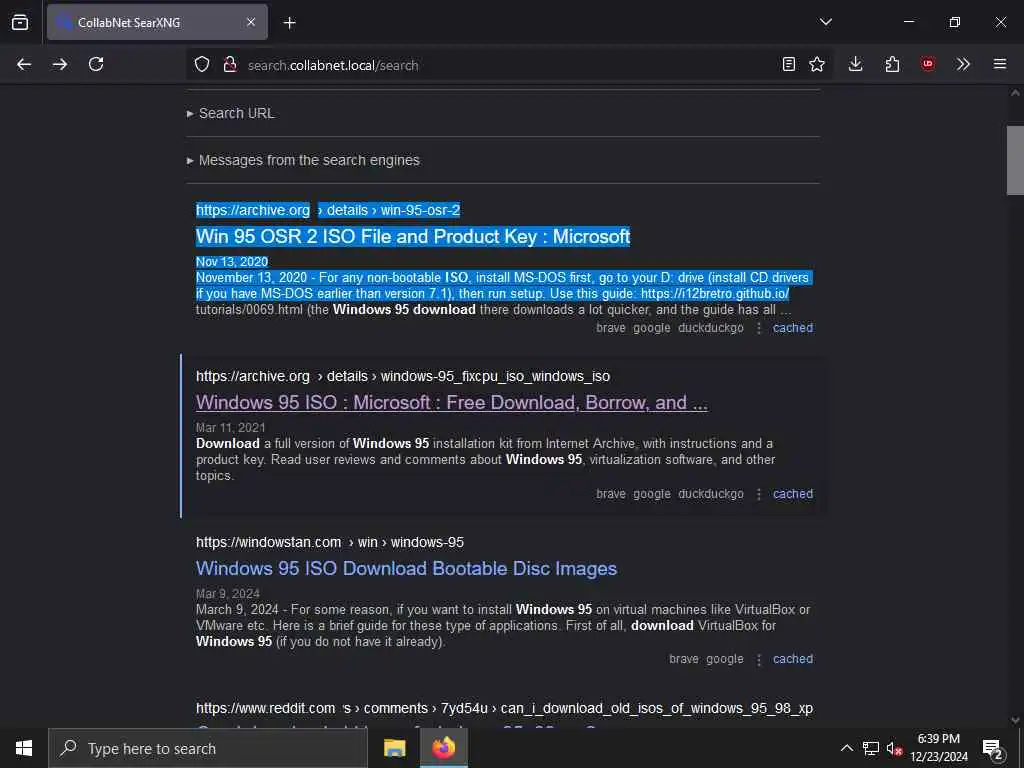The width and height of the screenshot is (1024, 768).
Task: Open network status tray icon
Action: [871, 748]
